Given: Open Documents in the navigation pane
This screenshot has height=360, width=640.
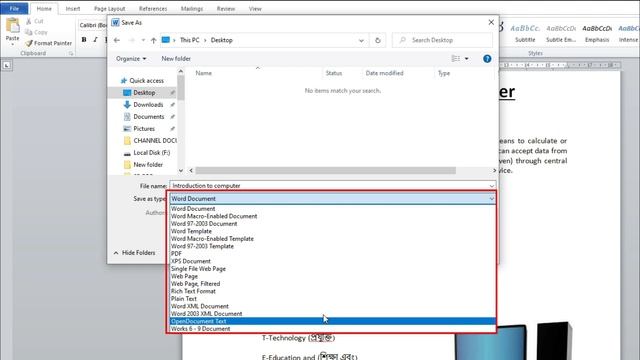Looking at the screenshot, I should [149, 117].
